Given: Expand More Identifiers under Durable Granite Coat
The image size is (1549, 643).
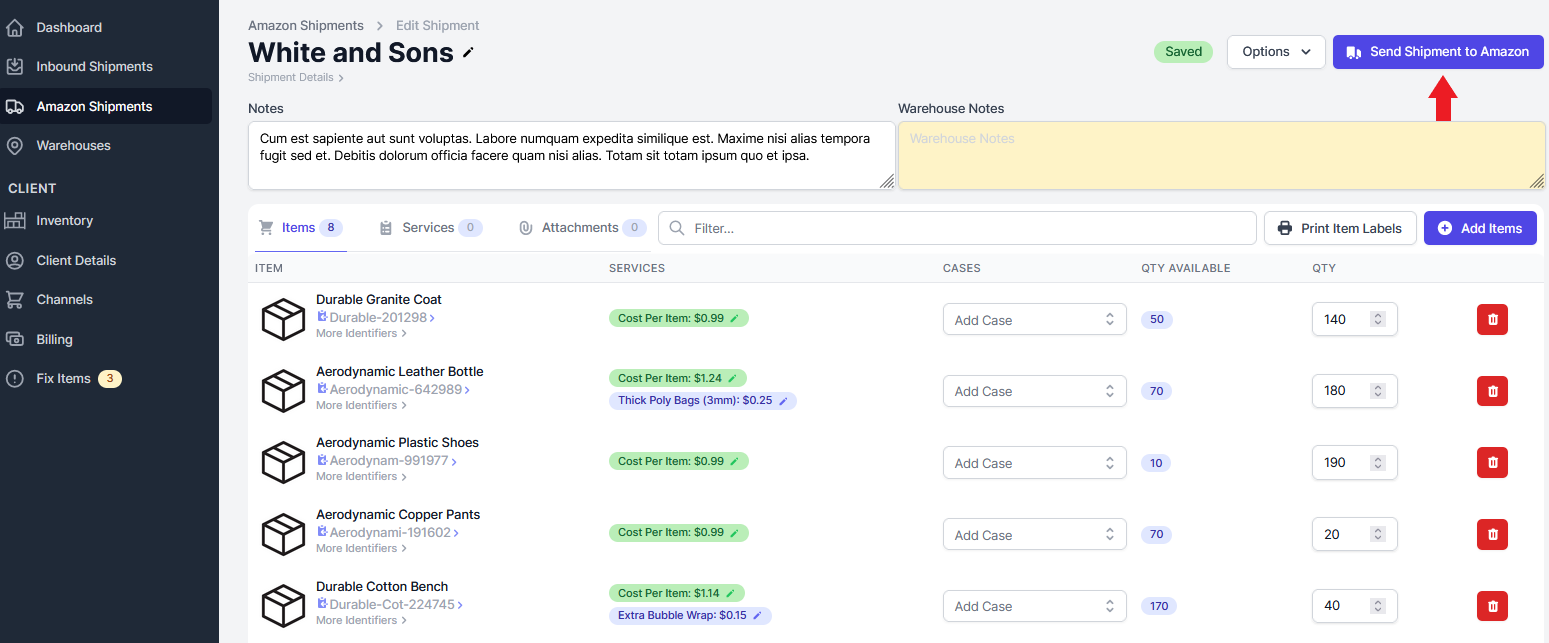Looking at the screenshot, I should pyautogui.click(x=361, y=333).
